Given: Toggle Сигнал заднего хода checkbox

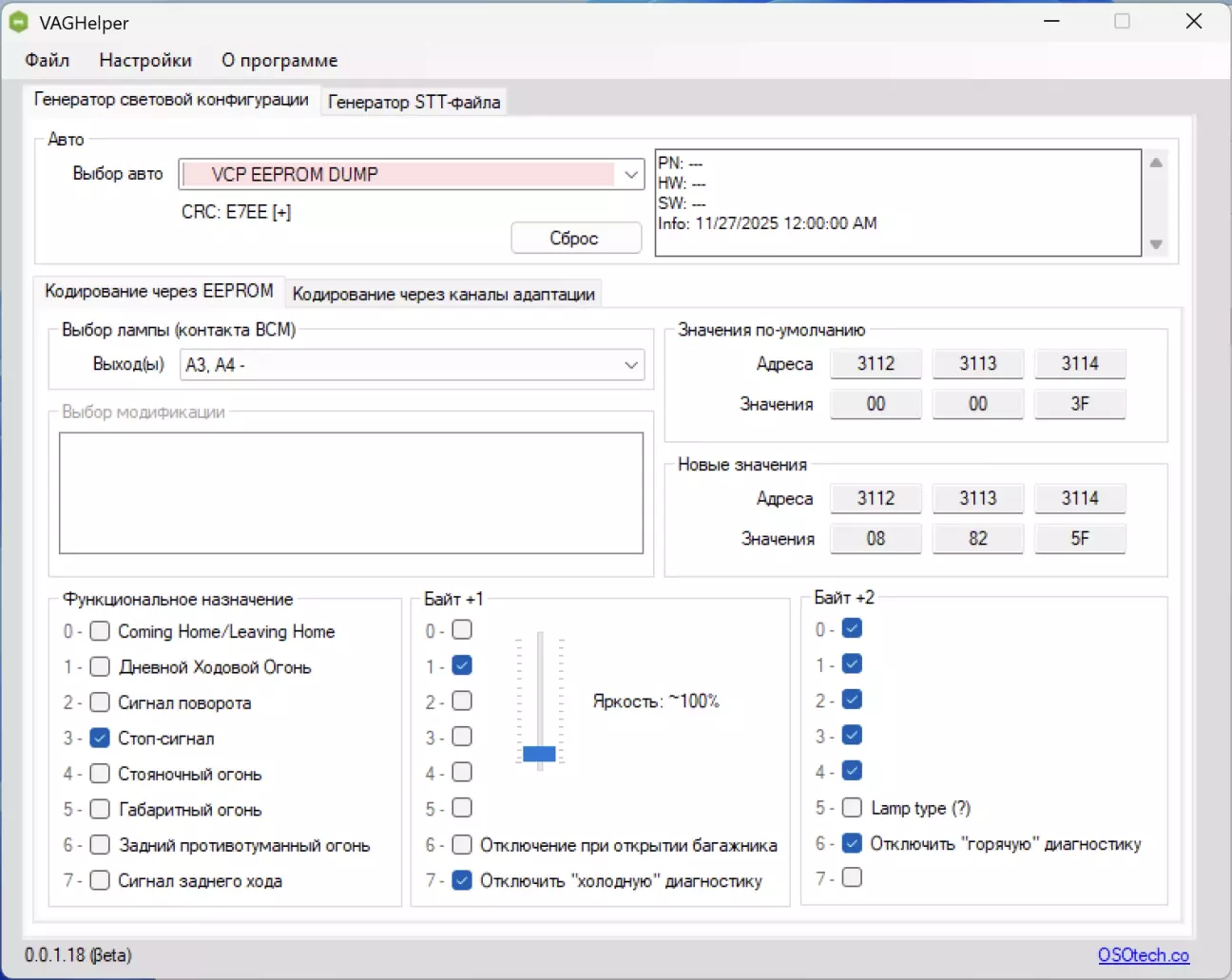Looking at the screenshot, I should point(100,880).
